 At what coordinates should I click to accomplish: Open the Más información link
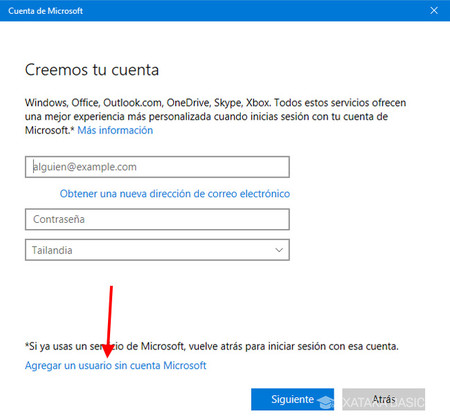click(x=115, y=130)
